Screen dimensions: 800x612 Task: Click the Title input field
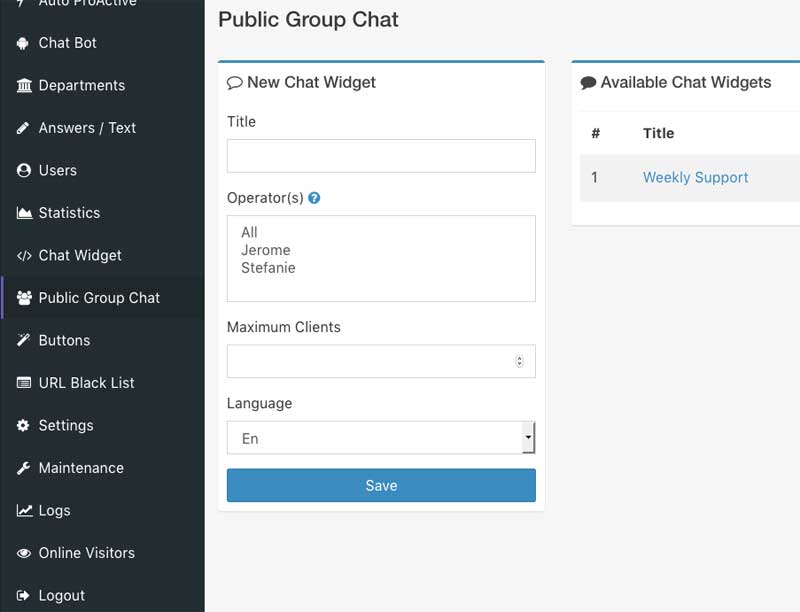tap(381, 156)
